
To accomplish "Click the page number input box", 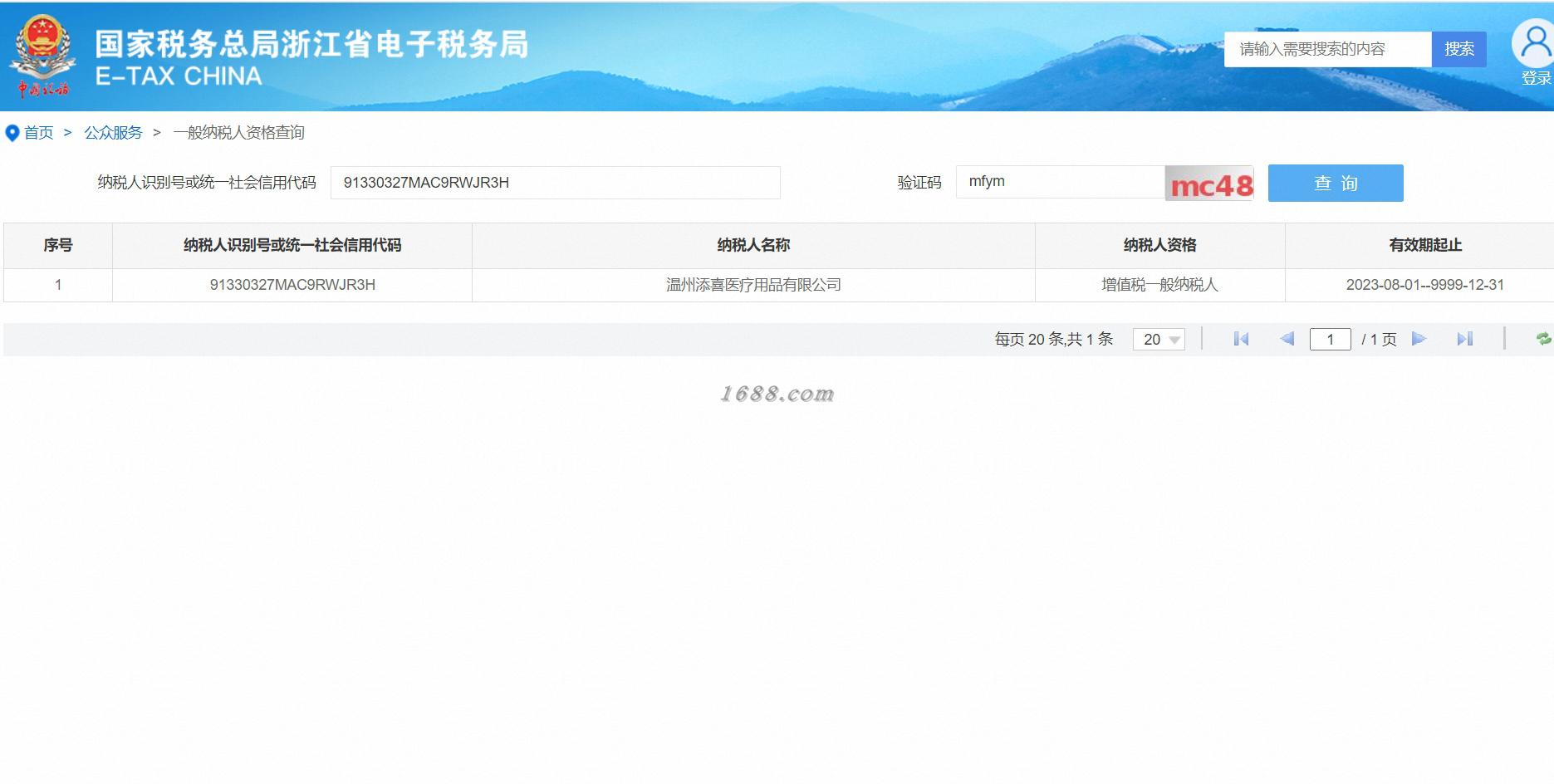I will tap(1331, 339).
